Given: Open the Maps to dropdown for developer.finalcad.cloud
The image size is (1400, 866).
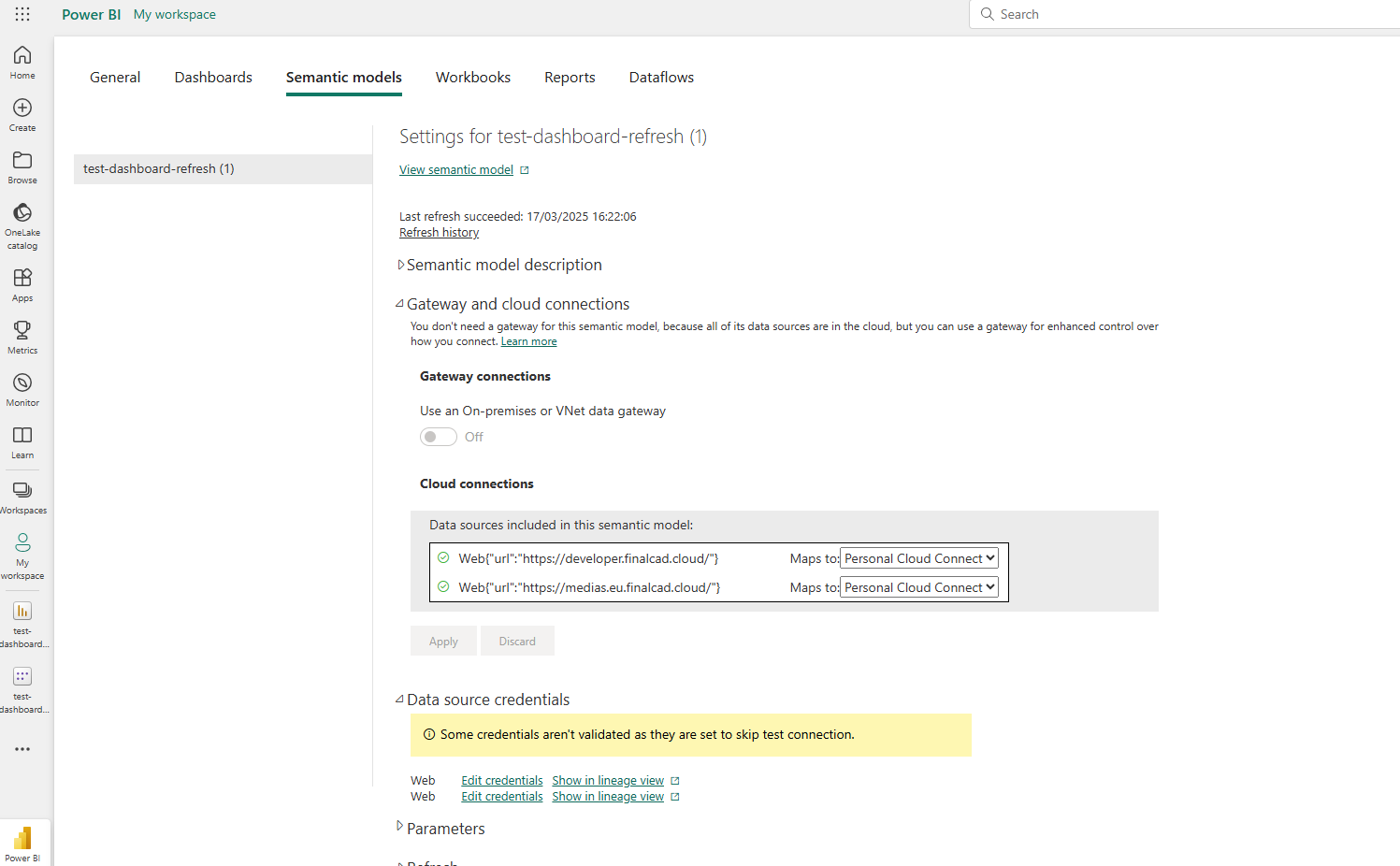Looking at the screenshot, I should pos(919,558).
